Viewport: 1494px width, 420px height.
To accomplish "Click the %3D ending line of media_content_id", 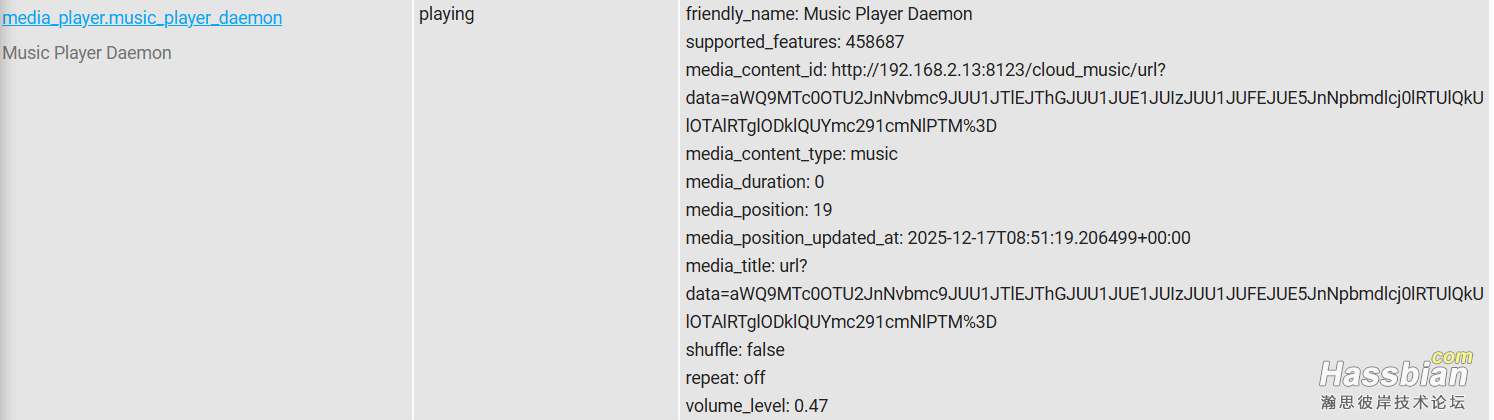I will (841, 126).
